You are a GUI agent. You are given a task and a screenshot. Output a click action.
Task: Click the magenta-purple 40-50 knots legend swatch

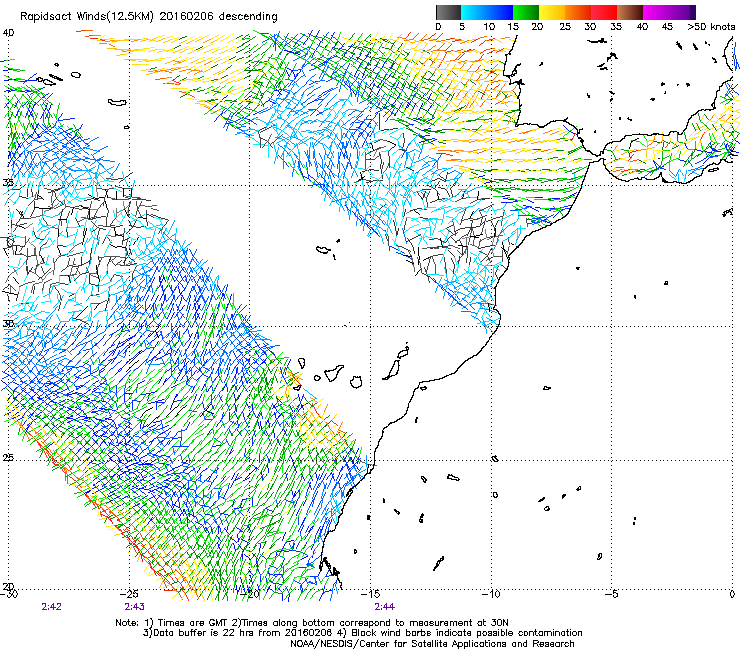click(x=669, y=12)
